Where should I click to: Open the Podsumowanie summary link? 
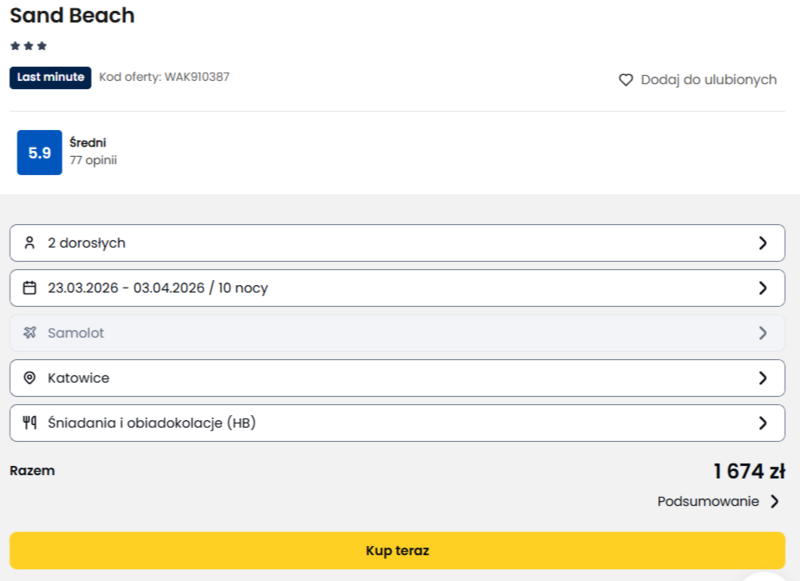click(708, 502)
